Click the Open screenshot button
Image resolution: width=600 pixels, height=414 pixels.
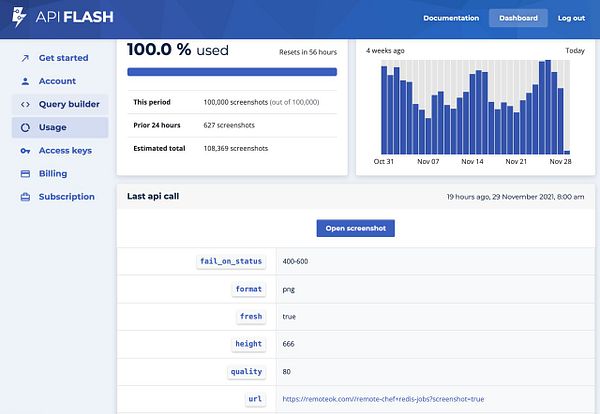[355, 228]
